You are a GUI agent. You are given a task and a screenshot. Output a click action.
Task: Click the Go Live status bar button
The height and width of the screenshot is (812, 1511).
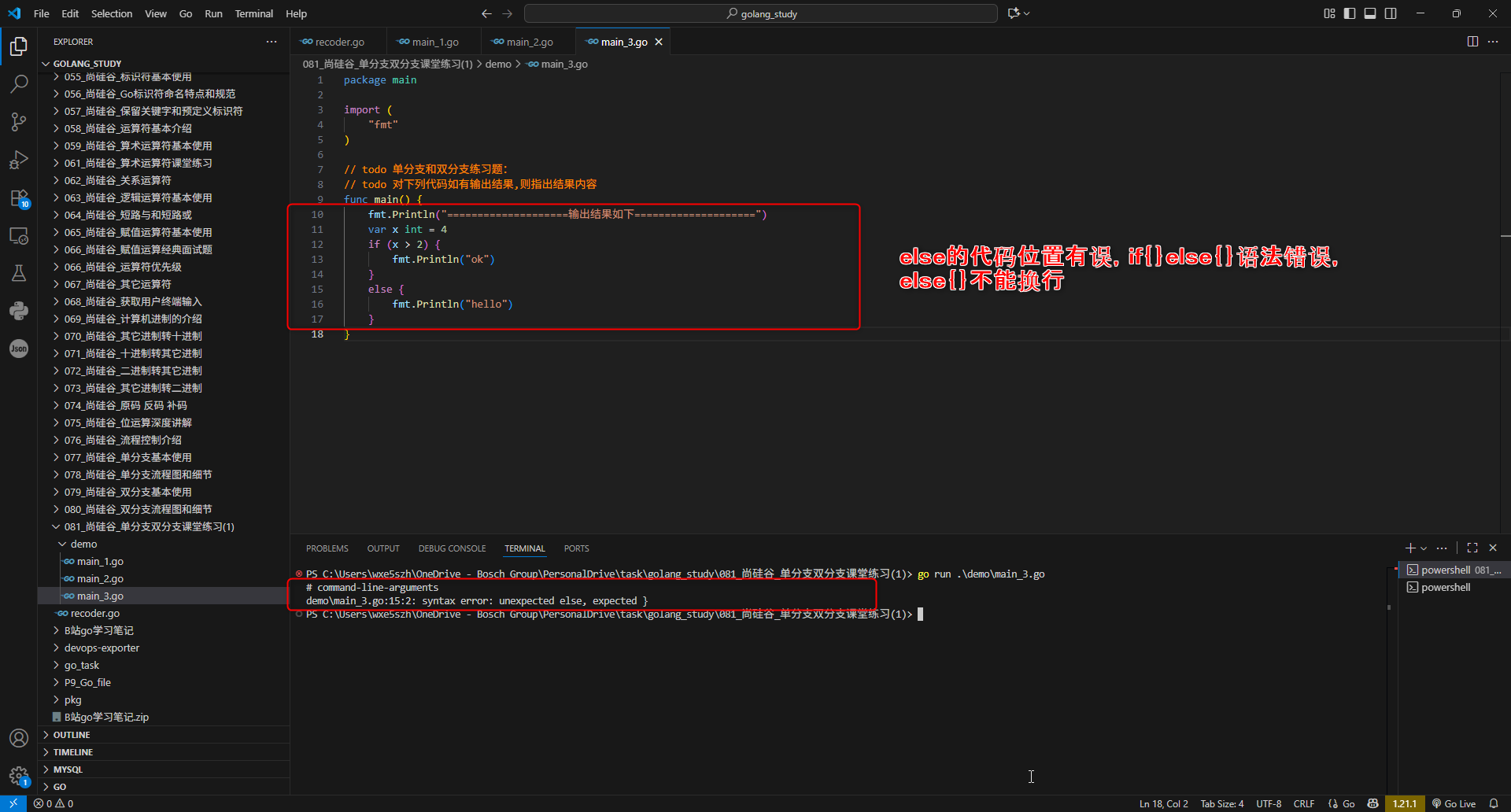pyautogui.click(x=1454, y=803)
